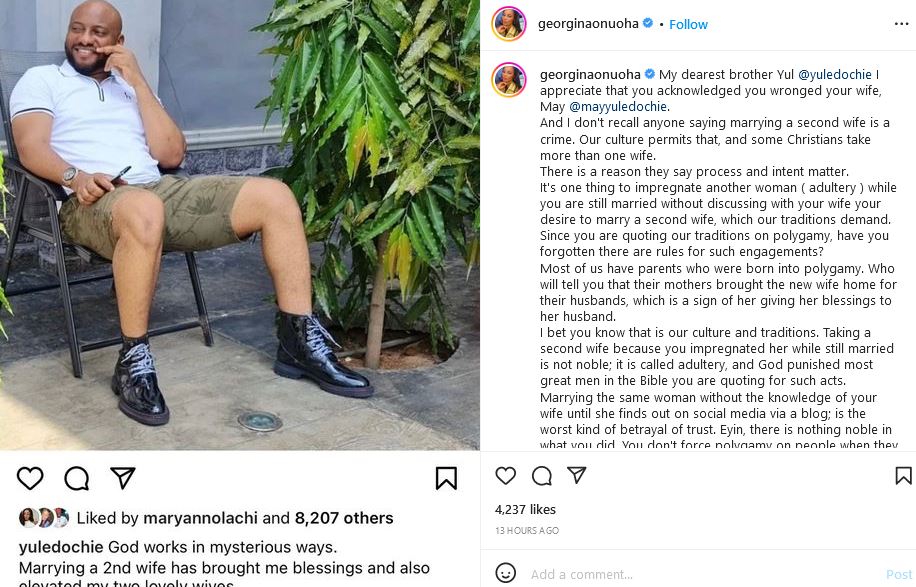The image size is (916, 587).
Task: View the 4,237 likes list
Action: click(523, 510)
